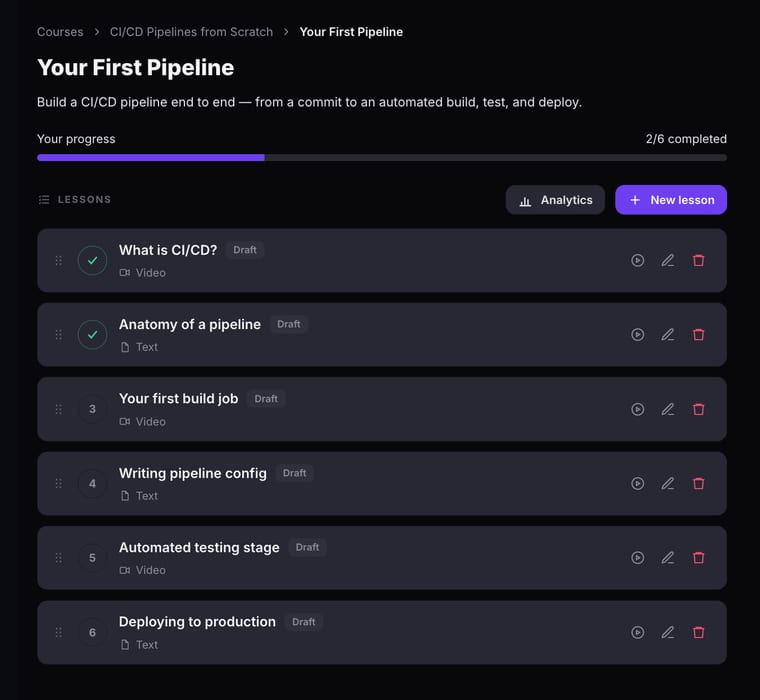Open lesson title 'Your first build job'

pyautogui.click(x=178, y=398)
